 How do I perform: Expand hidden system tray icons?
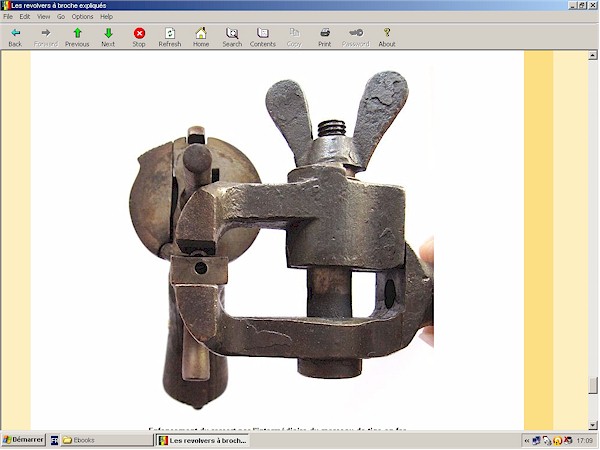click(x=527, y=441)
